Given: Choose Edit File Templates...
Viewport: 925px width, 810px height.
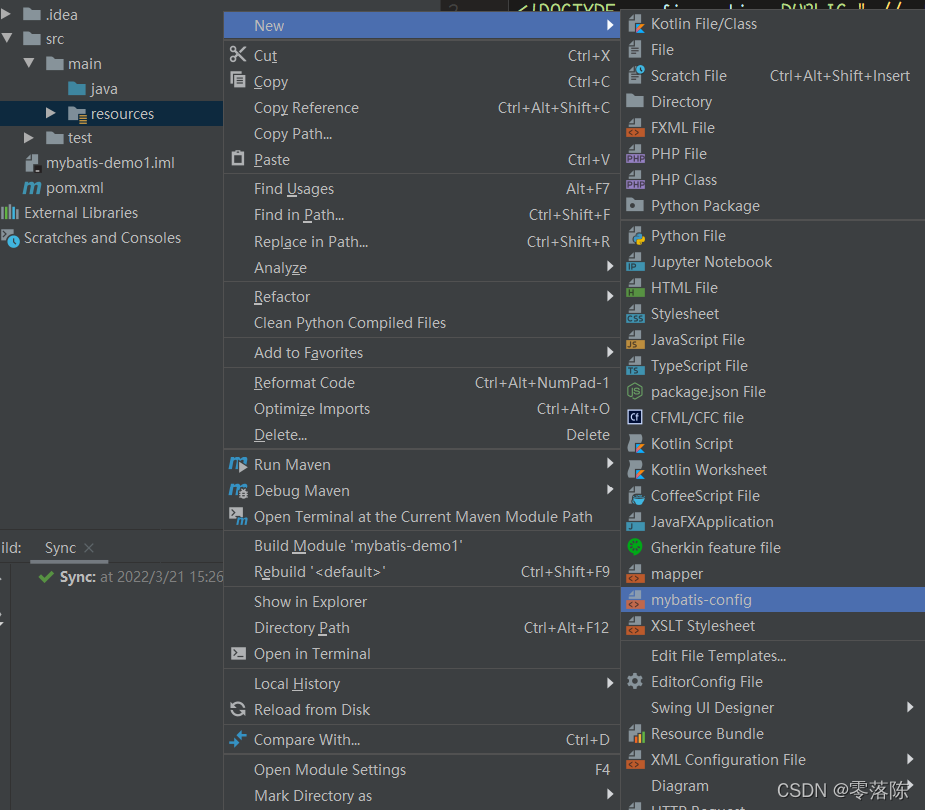Looking at the screenshot, I should click(773, 655).
